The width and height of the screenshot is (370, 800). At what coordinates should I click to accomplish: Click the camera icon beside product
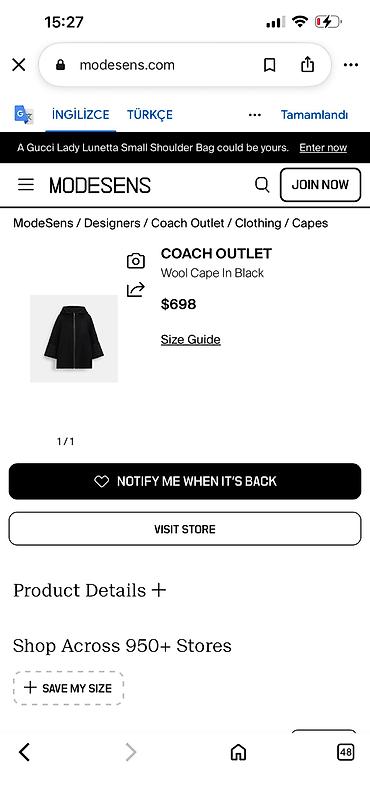click(x=136, y=261)
